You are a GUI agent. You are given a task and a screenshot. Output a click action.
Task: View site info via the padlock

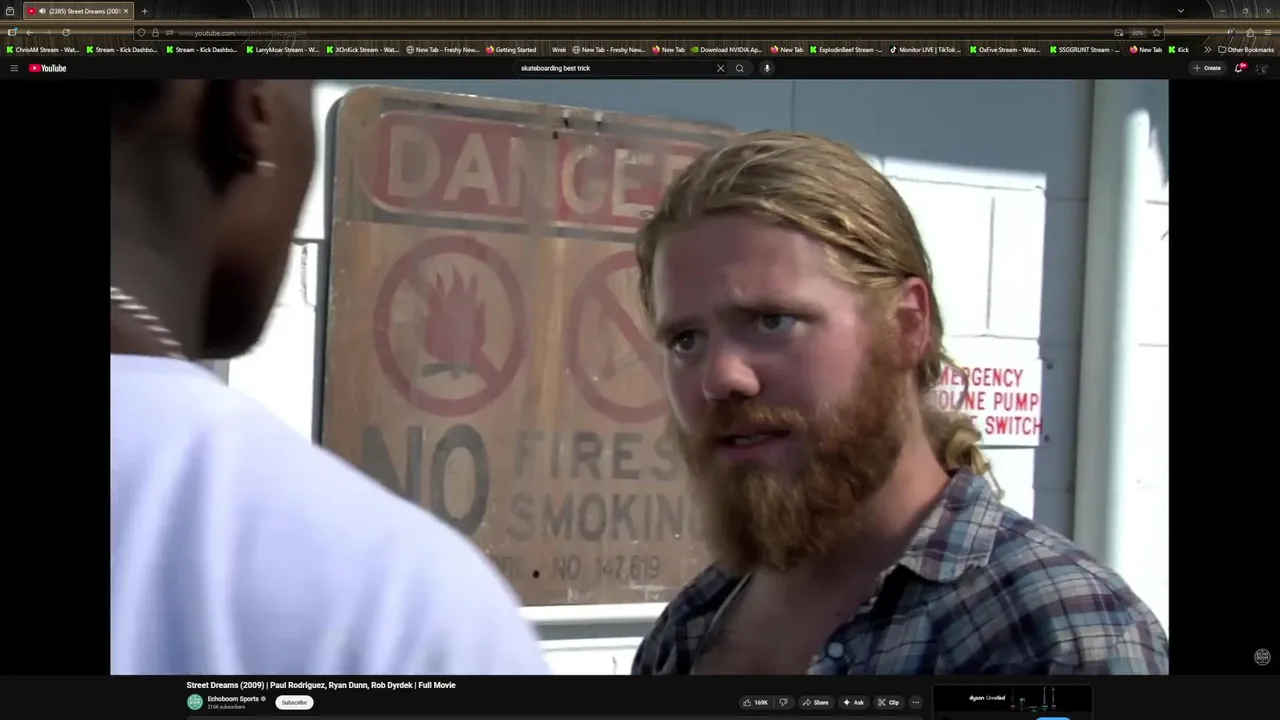pyautogui.click(x=155, y=32)
